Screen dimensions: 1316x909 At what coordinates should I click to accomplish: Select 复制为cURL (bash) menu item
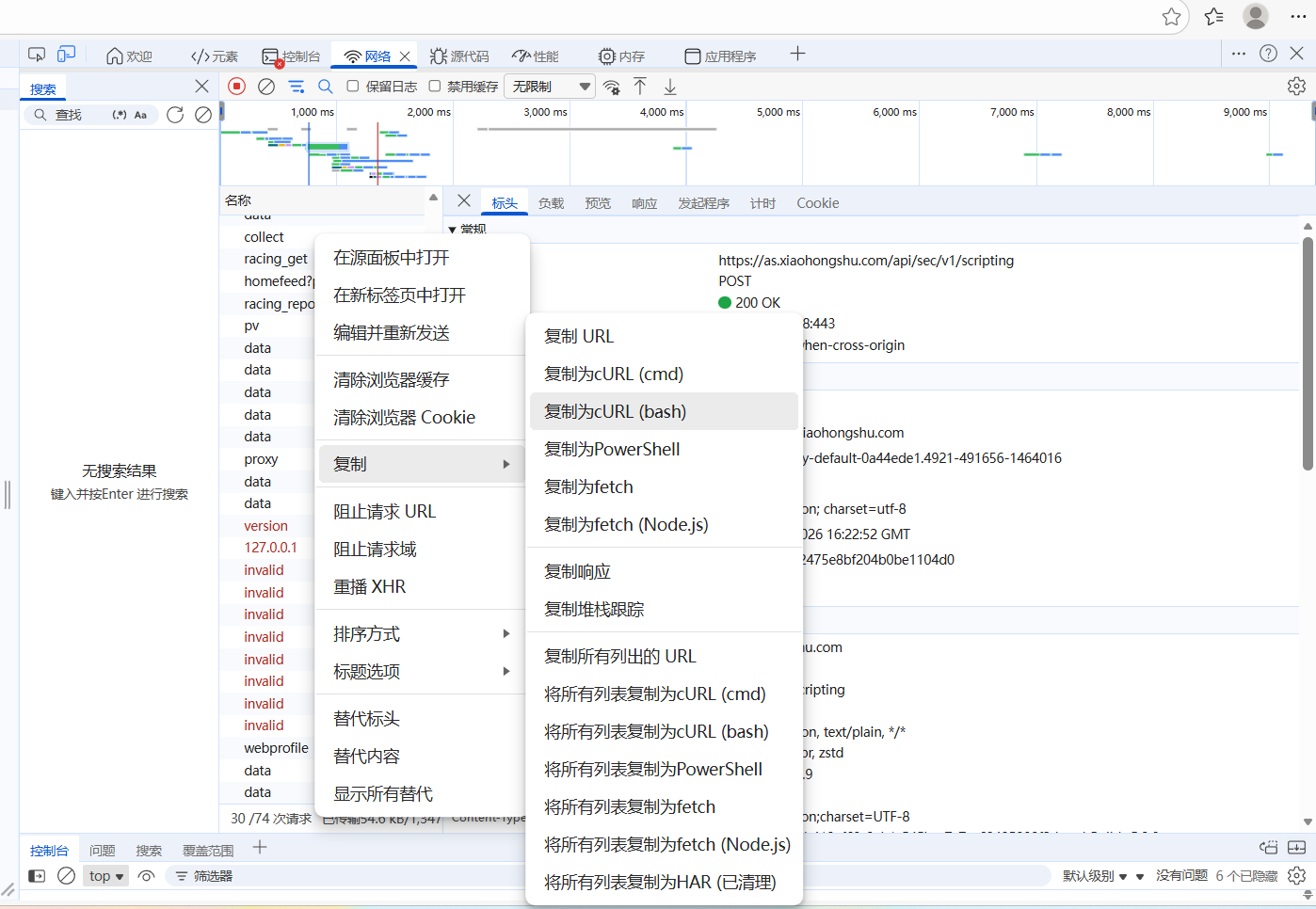[x=616, y=412]
